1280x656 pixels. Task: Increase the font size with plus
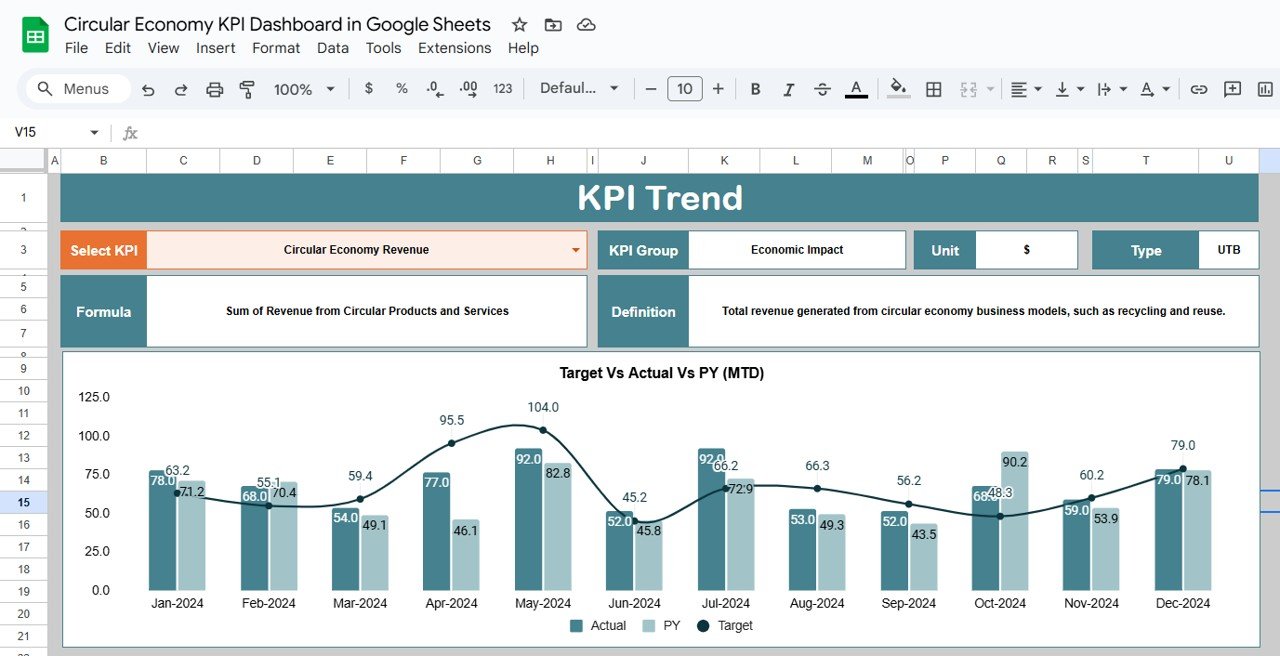tap(718, 88)
